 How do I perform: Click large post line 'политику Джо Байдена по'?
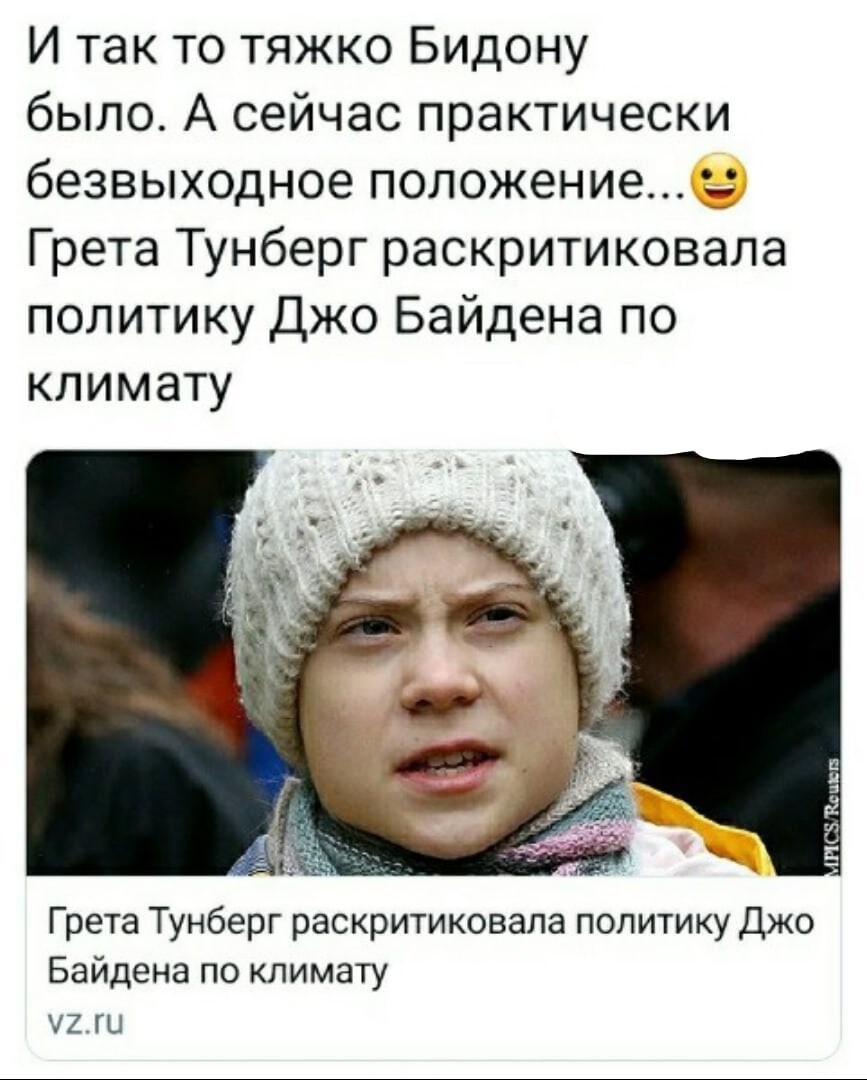[x=349, y=313]
